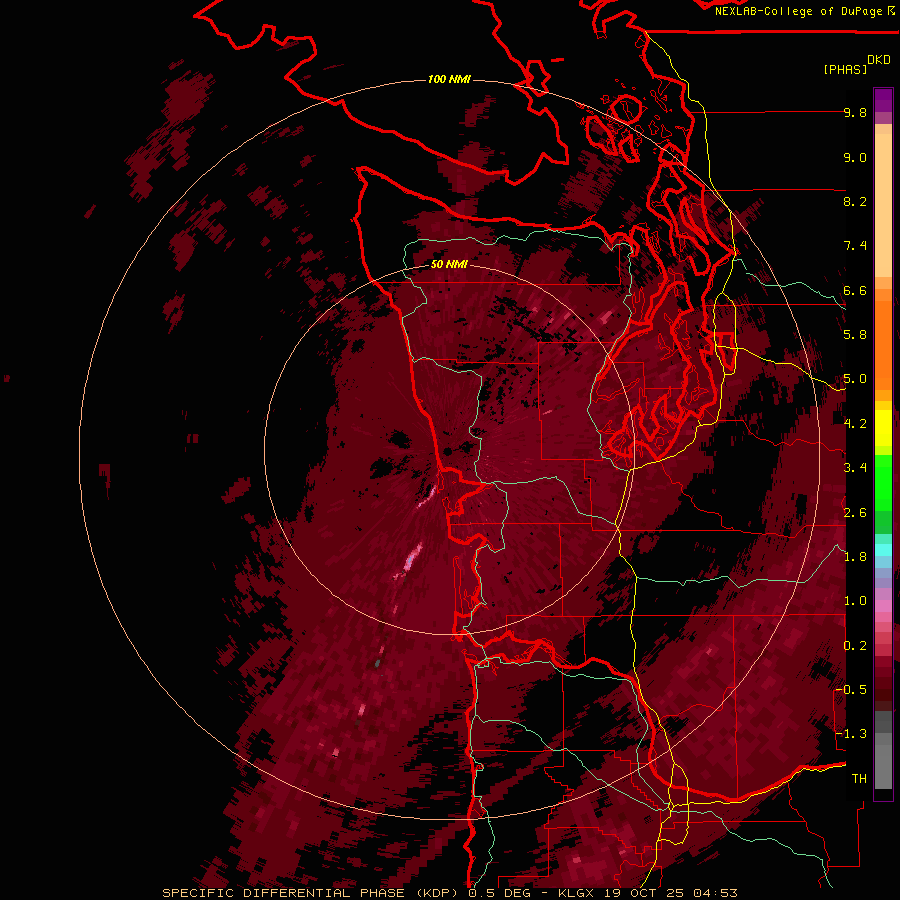Click the 8.2 legend value
The height and width of the screenshot is (900, 900).
pyautogui.click(x=855, y=201)
